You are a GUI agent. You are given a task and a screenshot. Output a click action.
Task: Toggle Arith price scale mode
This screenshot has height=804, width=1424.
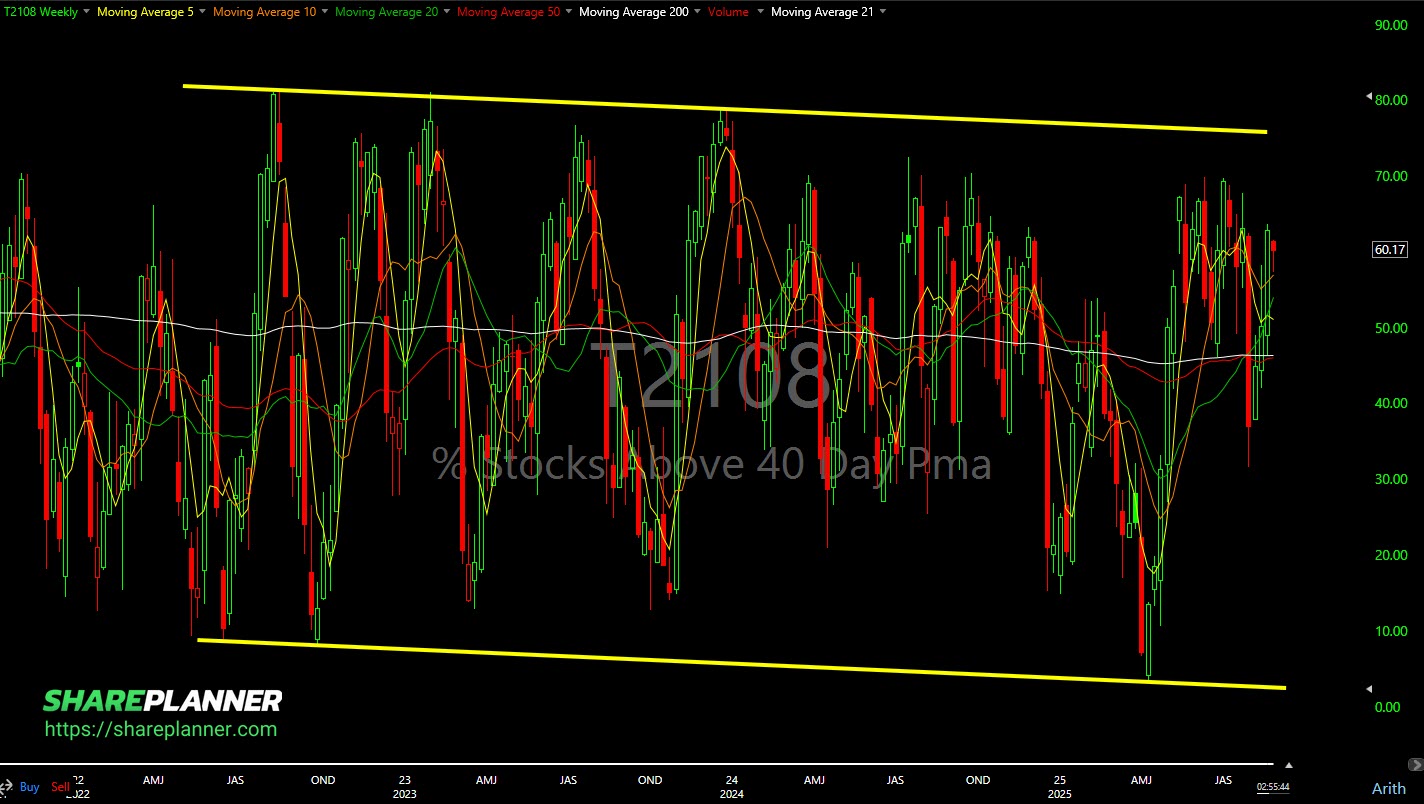point(1388,788)
